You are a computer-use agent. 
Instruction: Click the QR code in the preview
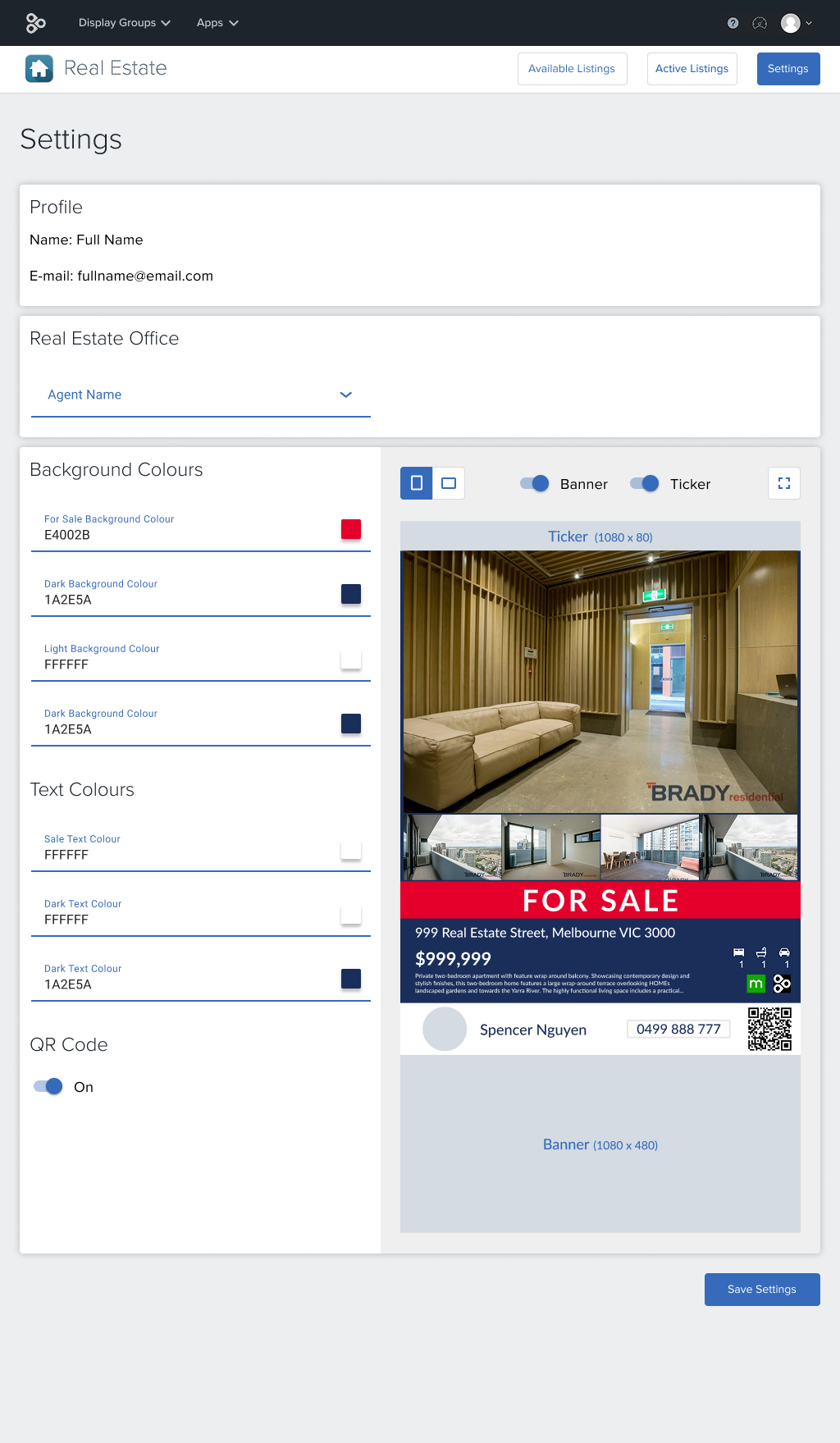769,1029
